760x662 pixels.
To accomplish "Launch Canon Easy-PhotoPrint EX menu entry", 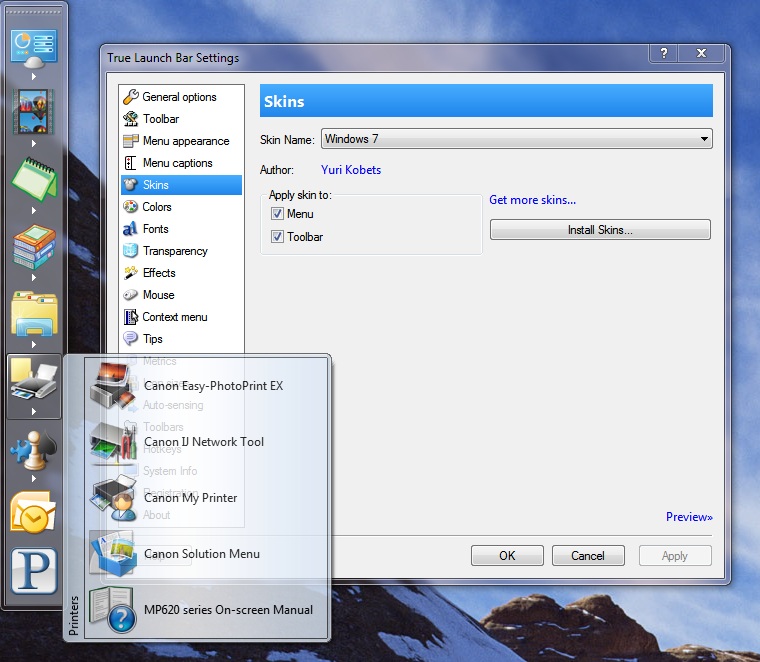I will pyautogui.click(x=206, y=386).
